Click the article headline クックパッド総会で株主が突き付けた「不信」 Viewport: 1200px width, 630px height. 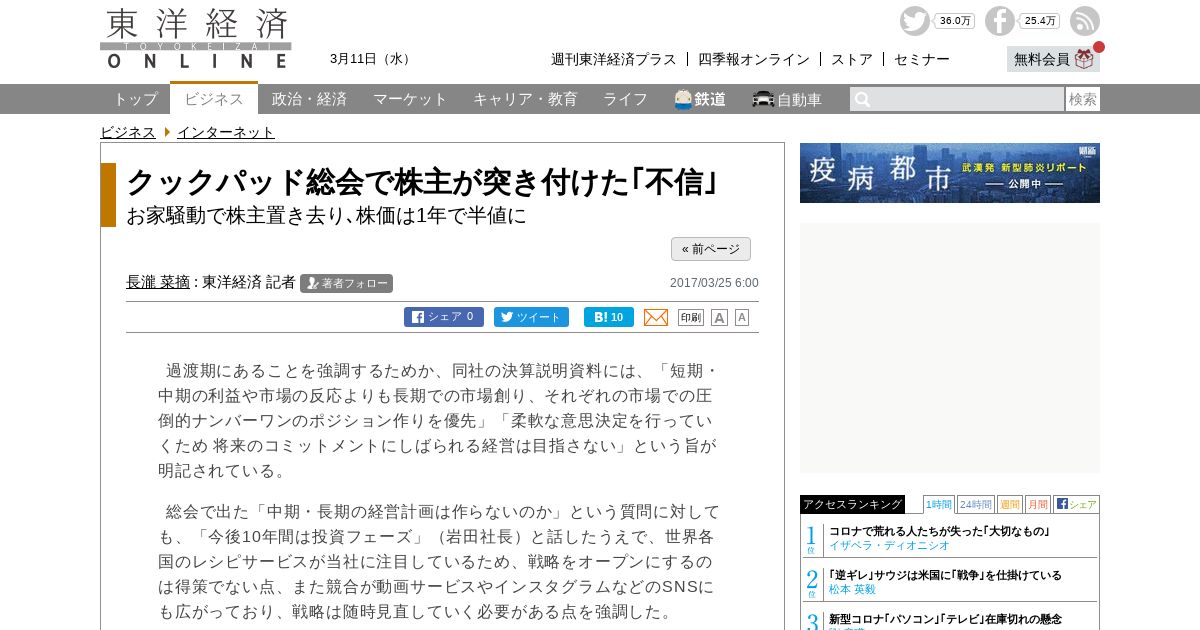tap(423, 182)
